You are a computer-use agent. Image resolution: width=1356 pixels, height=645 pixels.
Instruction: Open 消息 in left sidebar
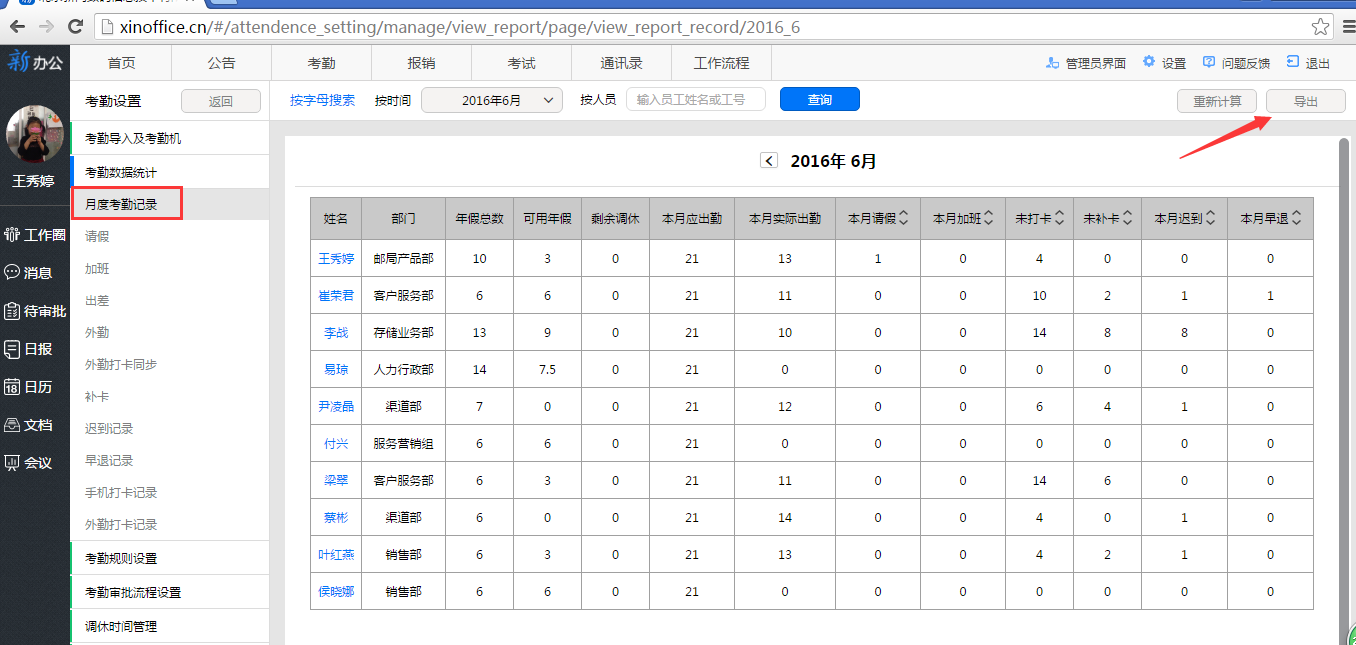point(29,272)
